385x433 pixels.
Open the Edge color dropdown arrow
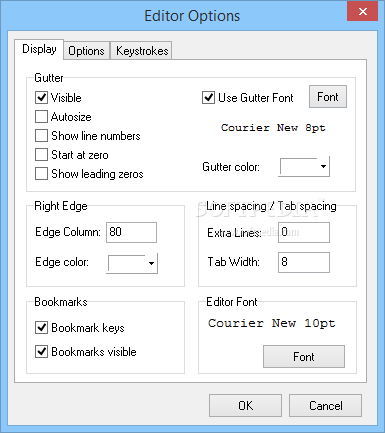click(x=151, y=263)
